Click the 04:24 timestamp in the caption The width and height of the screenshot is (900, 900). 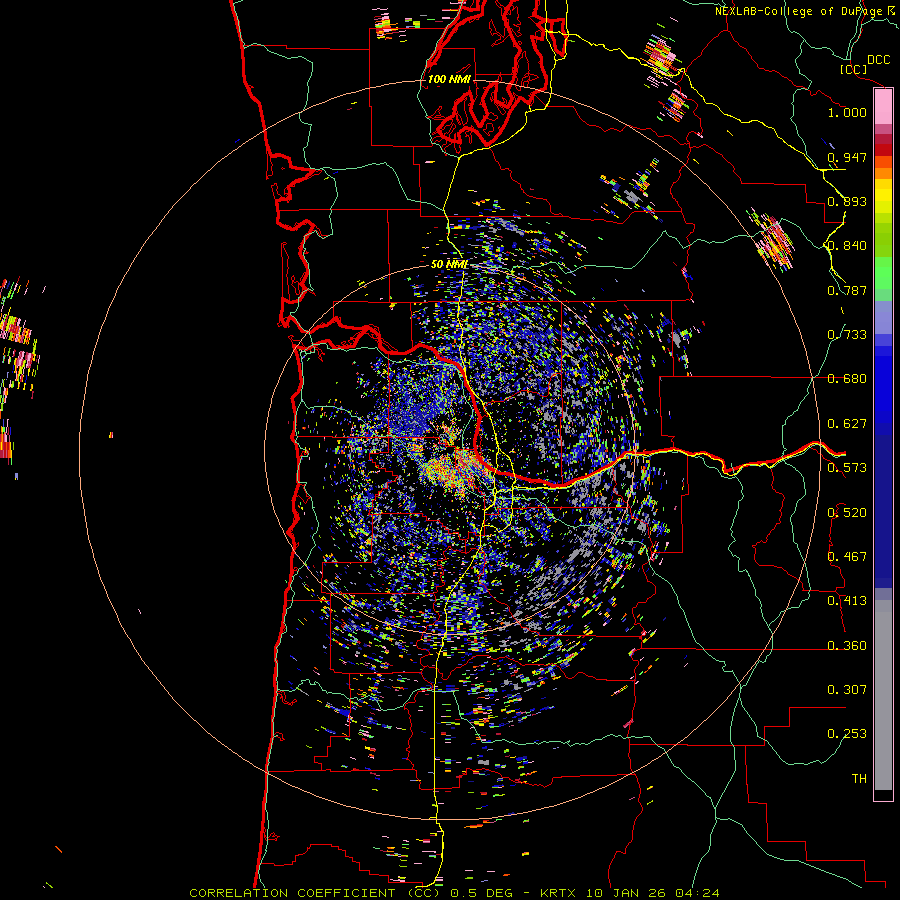pyautogui.click(x=697, y=893)
